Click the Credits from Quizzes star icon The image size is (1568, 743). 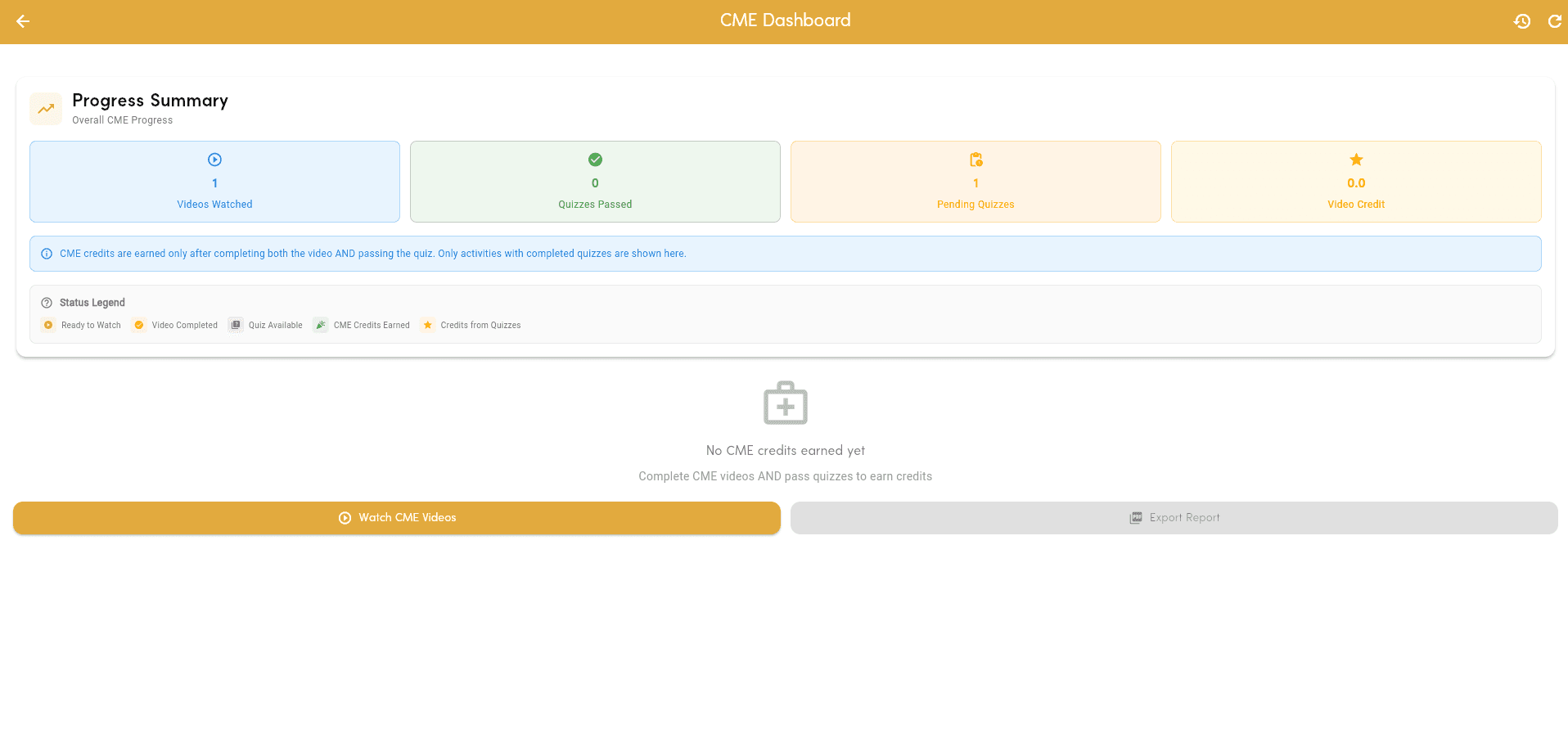point(427,325)
